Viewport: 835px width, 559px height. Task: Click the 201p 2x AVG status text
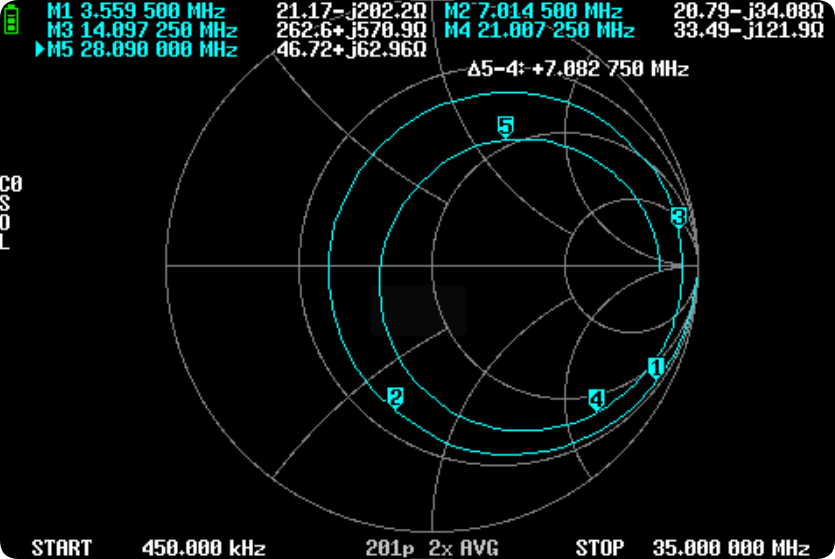432,548
